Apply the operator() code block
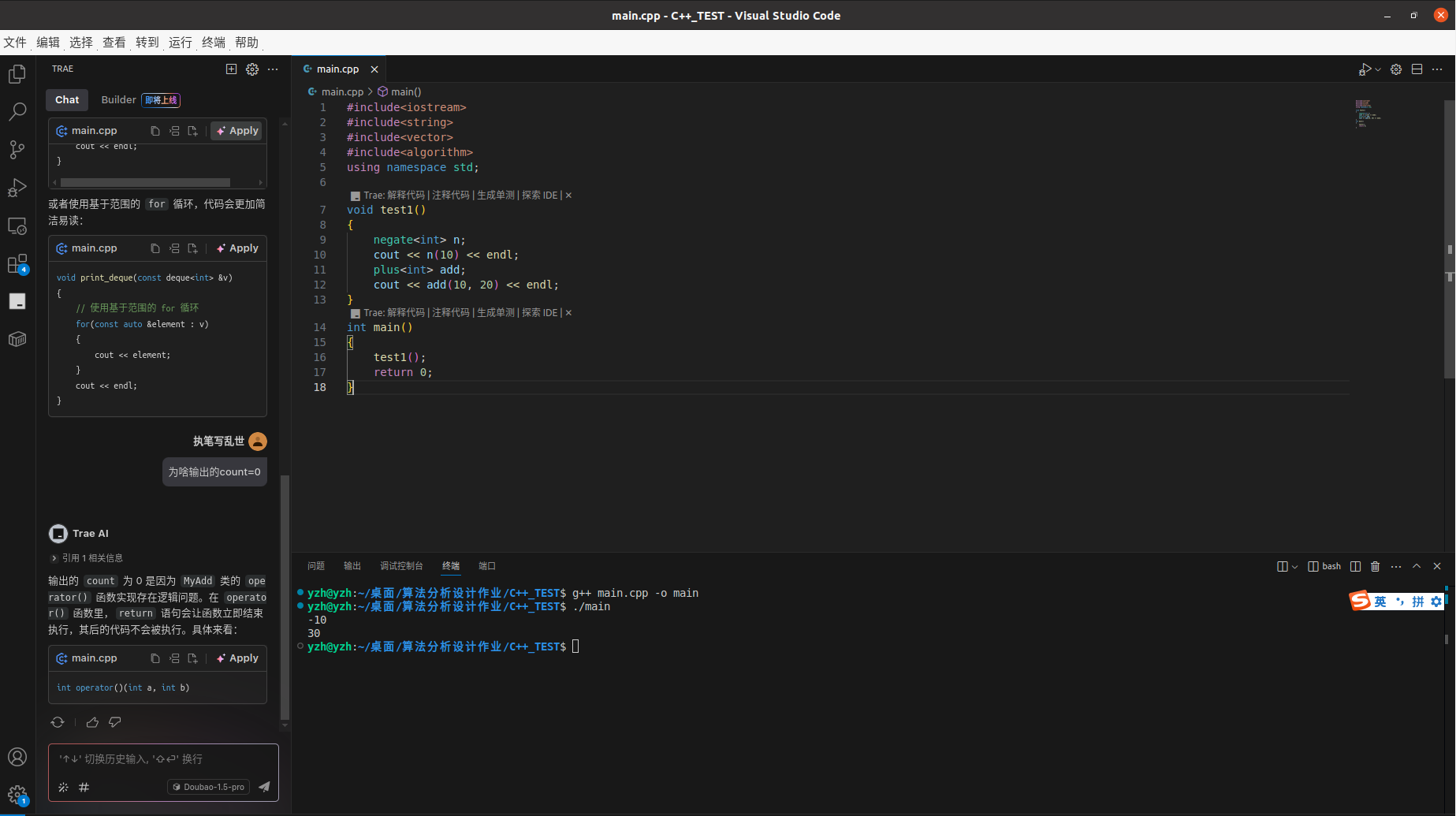This screenshot has width=1456, height=816. tap(237, 658)
